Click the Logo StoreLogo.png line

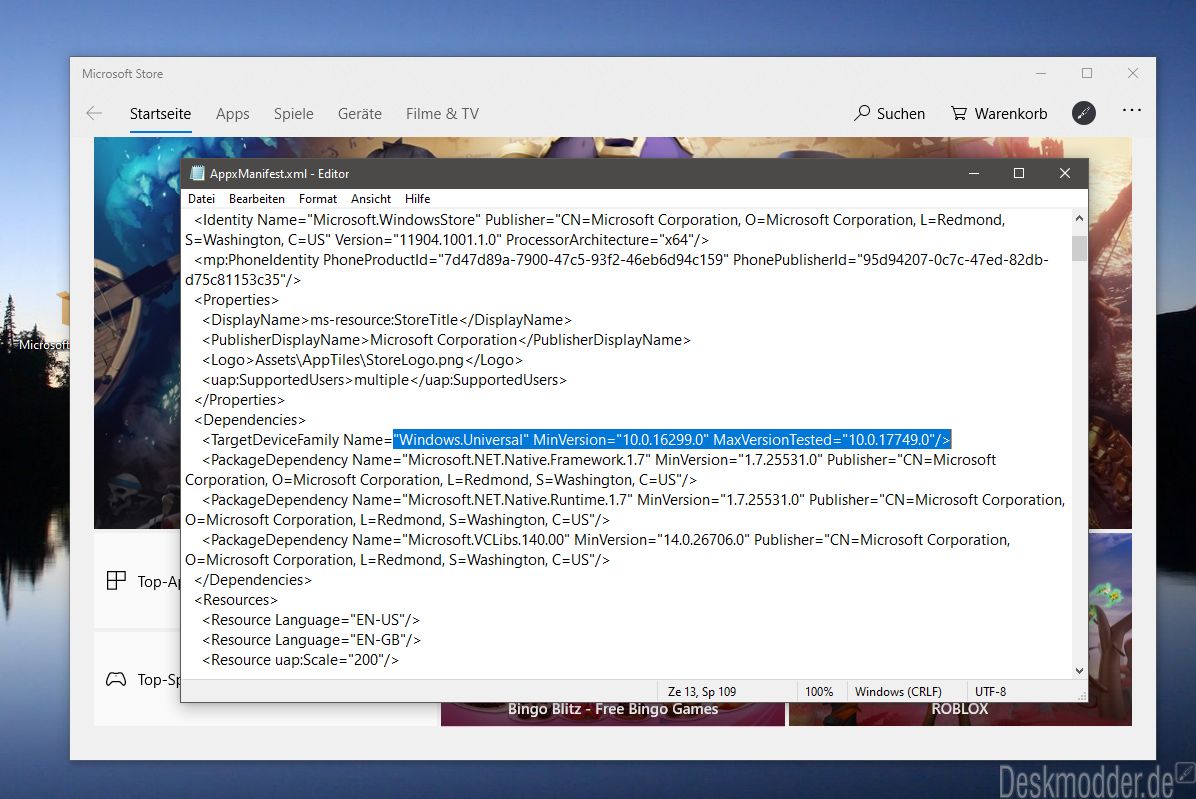pyautogui.click(x=362, y=360)
